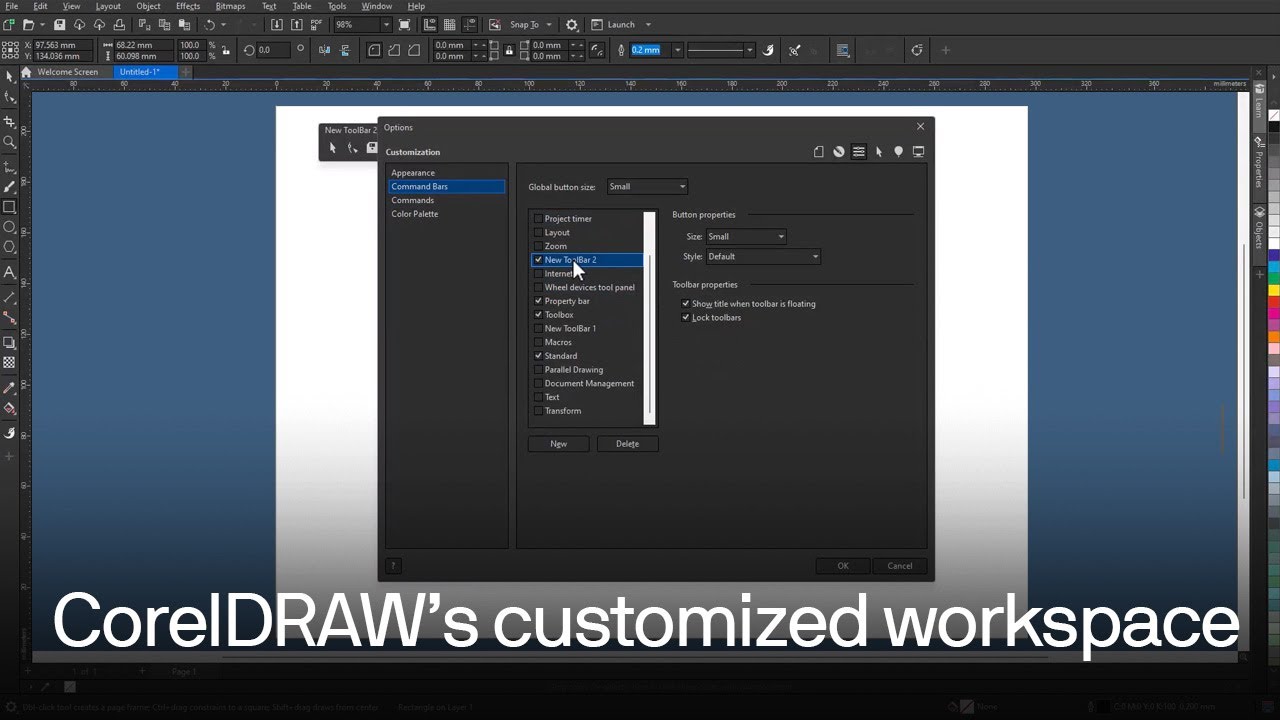The height and width of the screenshot is (720, 1280).
Task: Toggle the Lock toolbars checkbox
Action: [686, 318]
